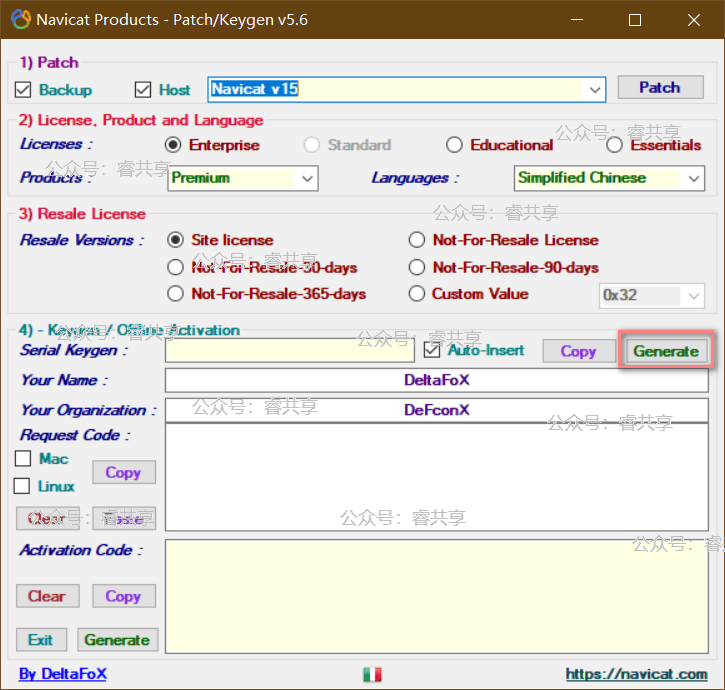Clear the activation code

coord(48,596)
